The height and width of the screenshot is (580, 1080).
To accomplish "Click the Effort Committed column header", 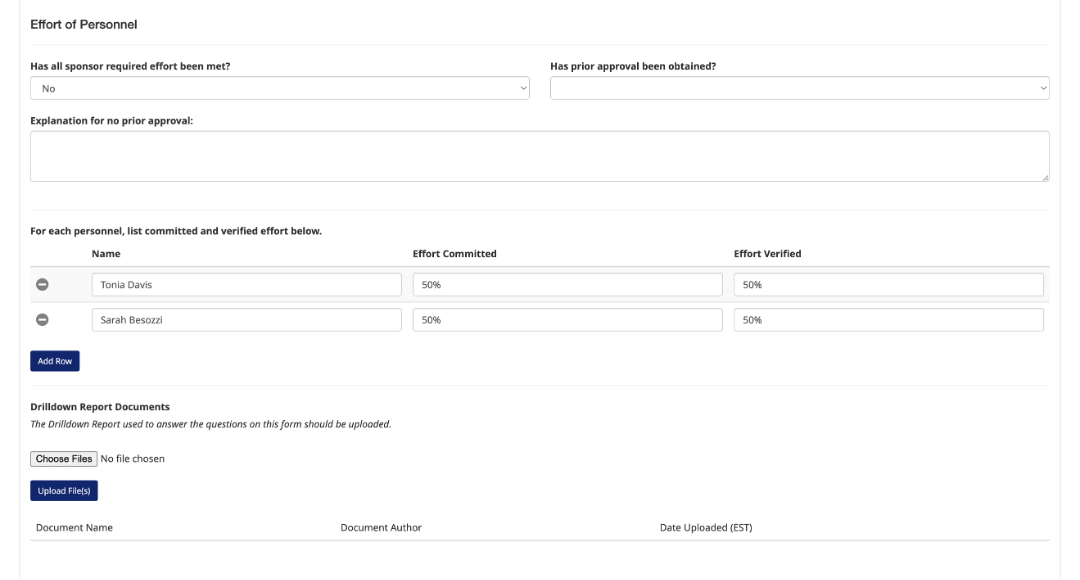I will 454,254.
